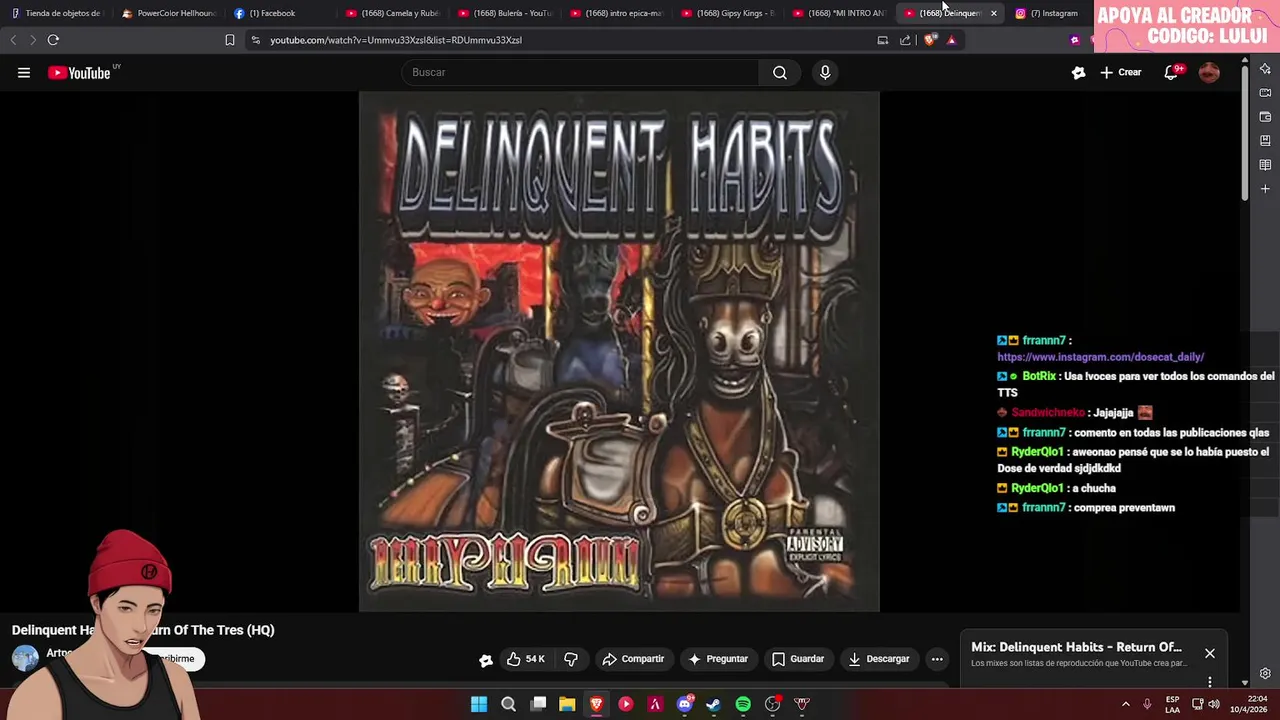Viewport: 1280px width, 720px height.
Task: Click the ESP LAA language indicator
Action: [1172, 704]
